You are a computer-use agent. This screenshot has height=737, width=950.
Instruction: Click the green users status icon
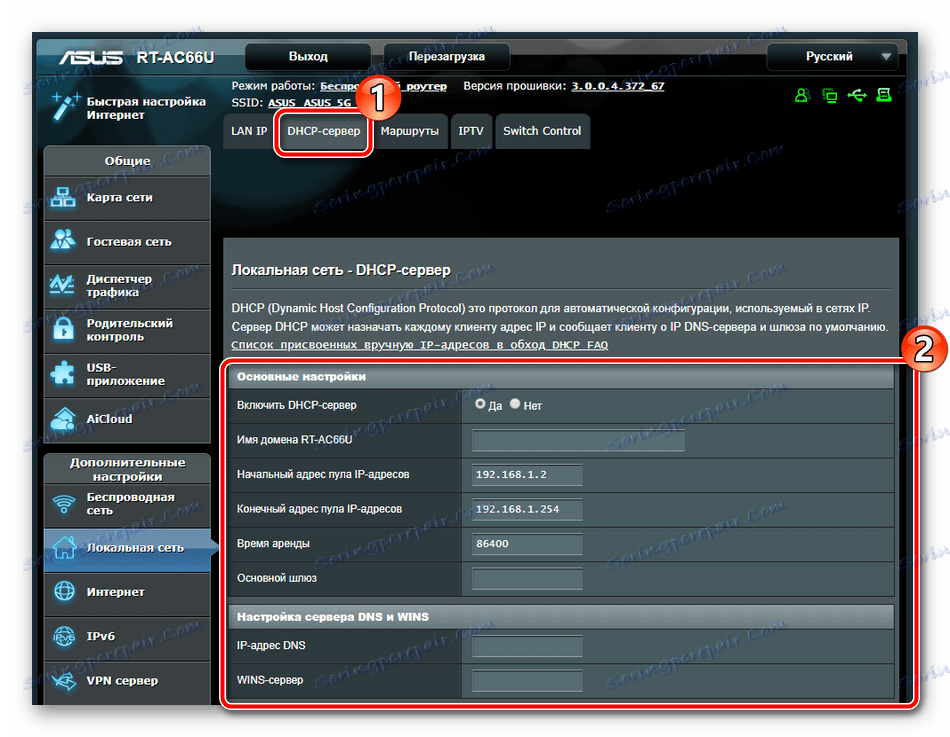pyautogui.click(x=802, y=95)
